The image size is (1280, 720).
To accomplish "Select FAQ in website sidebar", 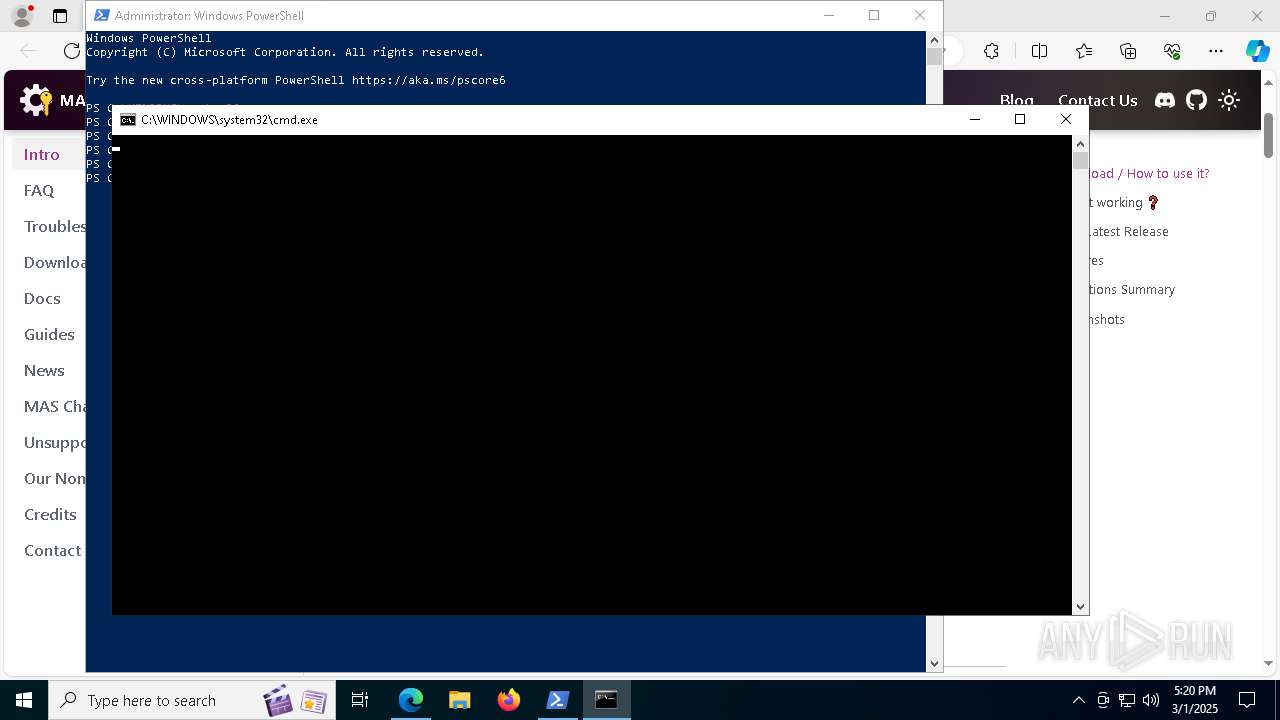I will [x=39, y=190].
